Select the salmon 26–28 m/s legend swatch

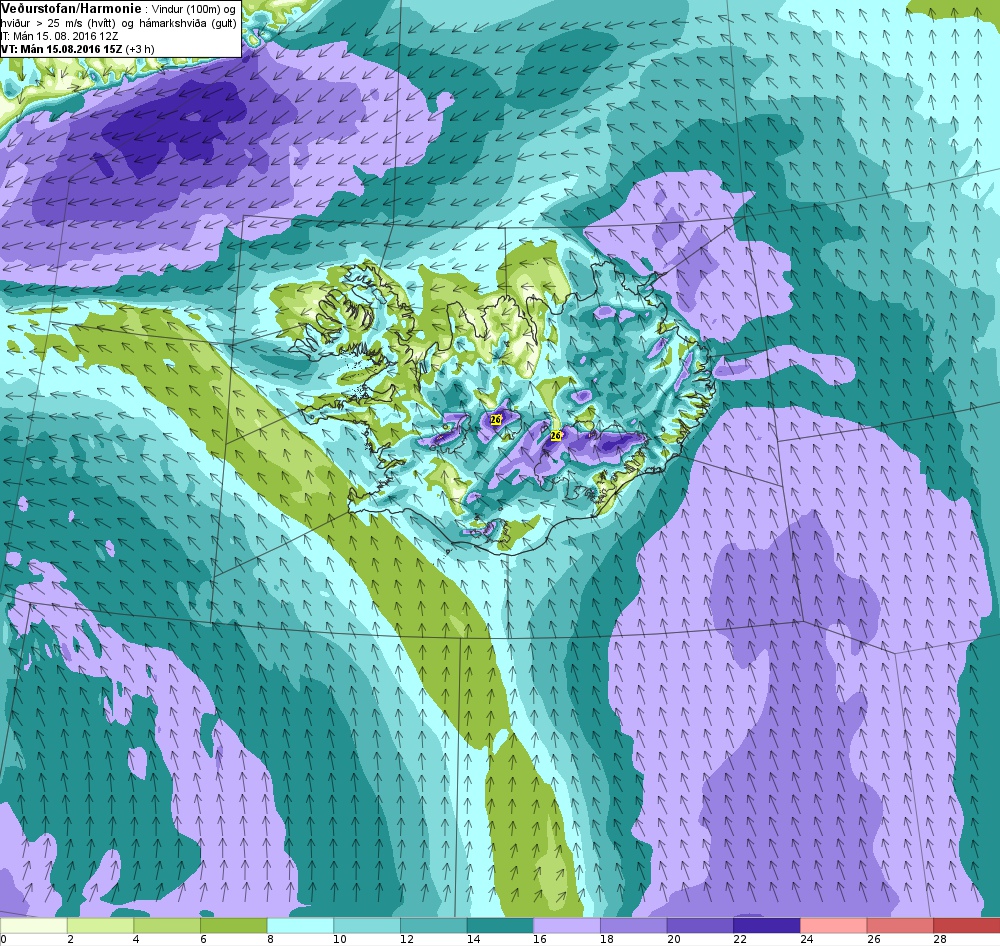pyautogui.click(x=900, y=925)
